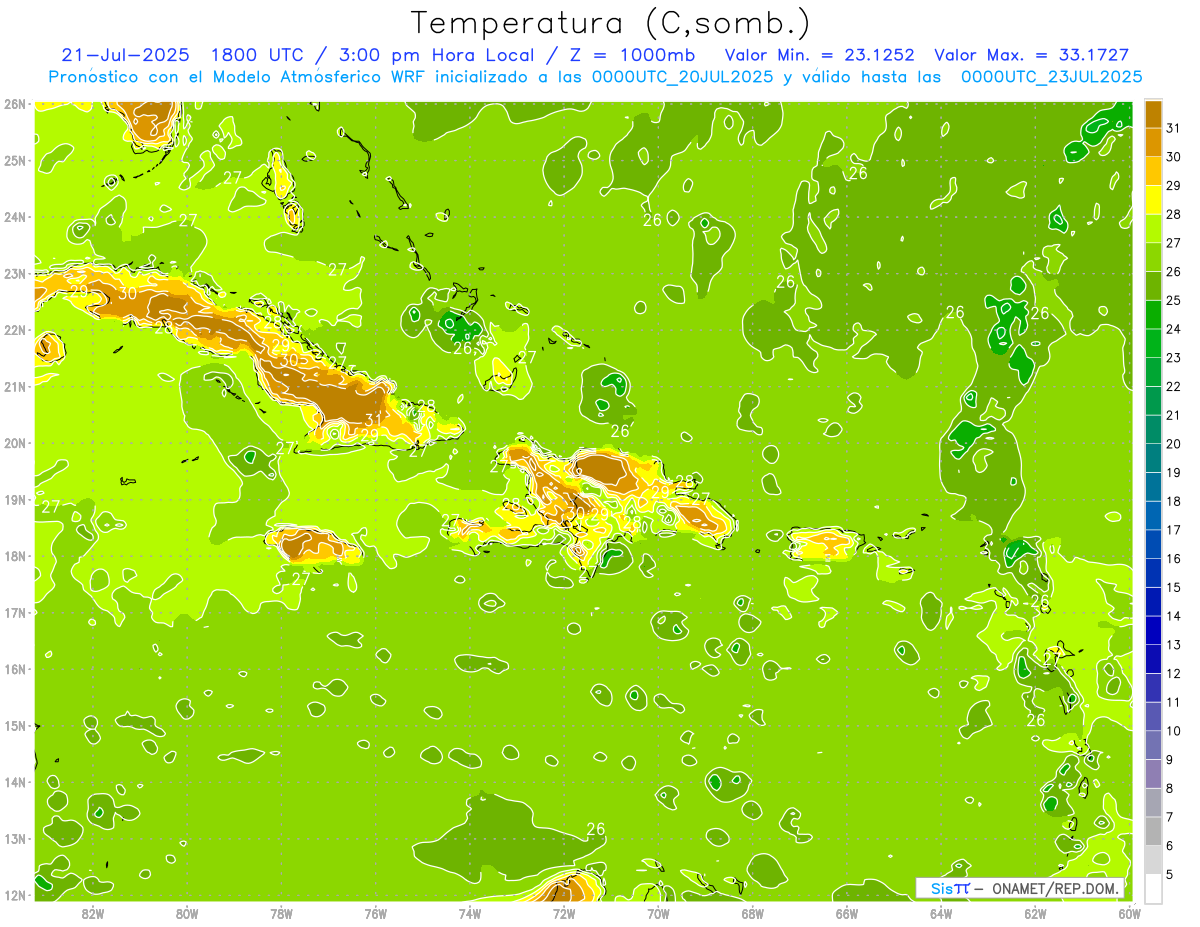Click the "74W" longitude axis label
This screenshot has width=1200, height=927.
pyautogui.click(x=470, y=913)
